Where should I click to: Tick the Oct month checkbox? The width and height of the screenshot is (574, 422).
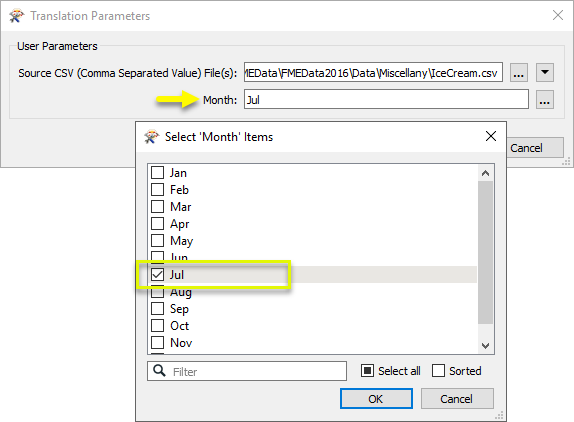(x=157, y=325)
